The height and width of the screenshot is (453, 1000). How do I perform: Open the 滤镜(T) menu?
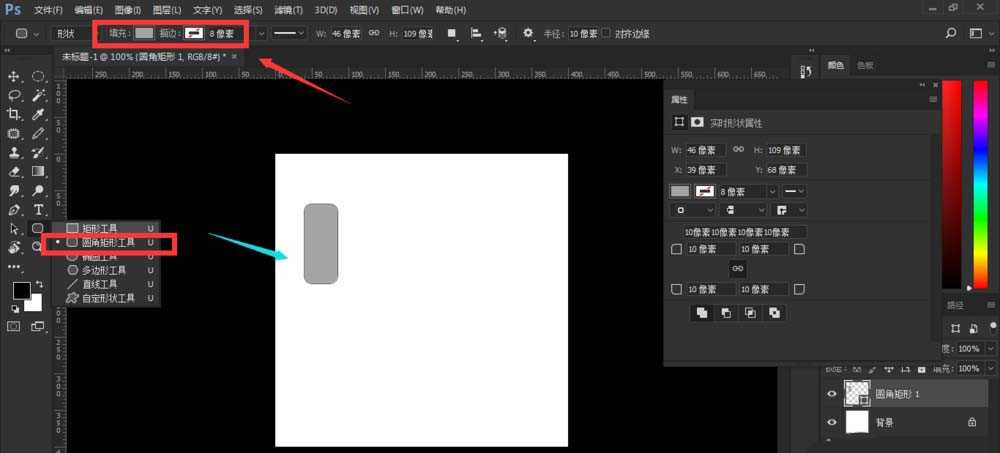(x=290, y=9)
